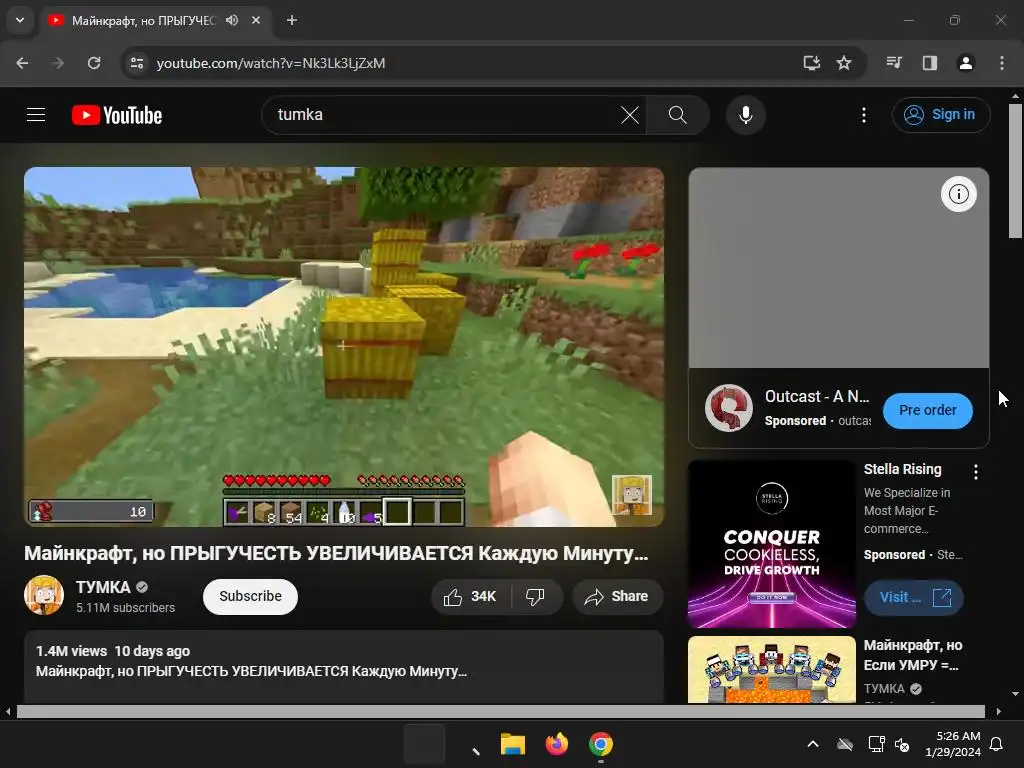Open YouTube settings three-dot menu
The width and height of the screenshot is (1024, 768).
864,115
